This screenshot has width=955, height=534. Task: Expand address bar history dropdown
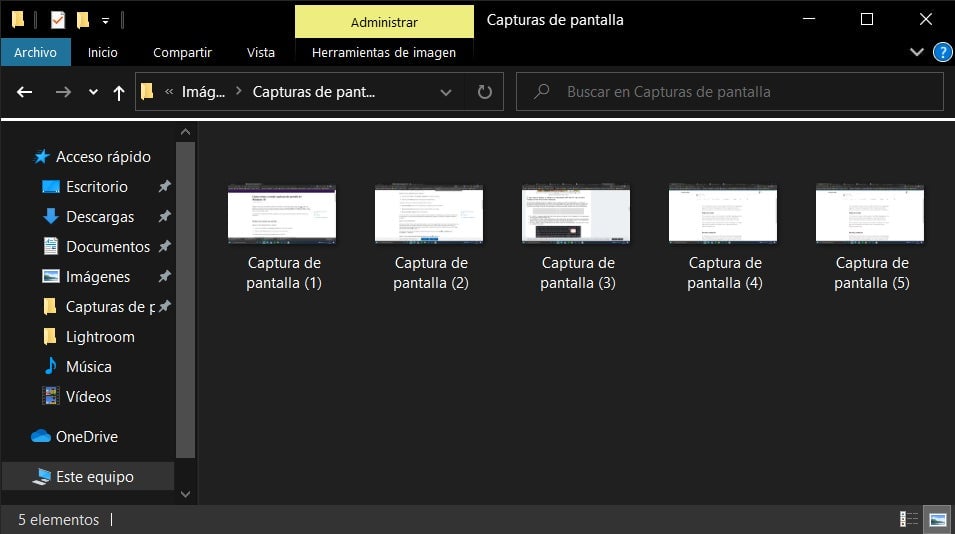click(x=446, y=92)
